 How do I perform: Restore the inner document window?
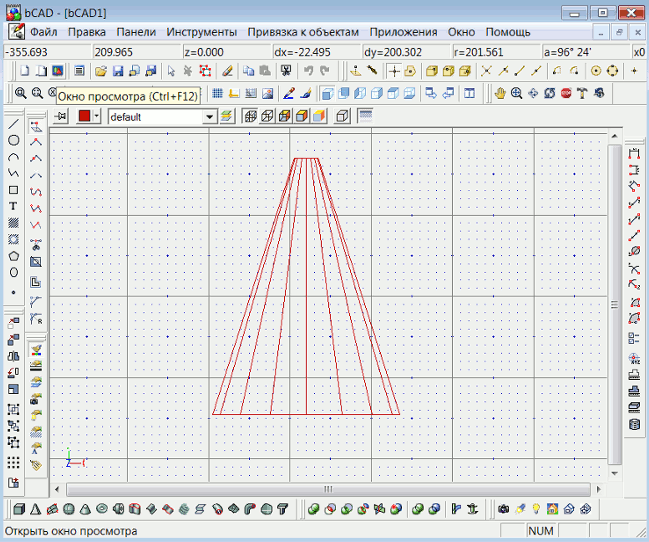(x=619, y=32)
